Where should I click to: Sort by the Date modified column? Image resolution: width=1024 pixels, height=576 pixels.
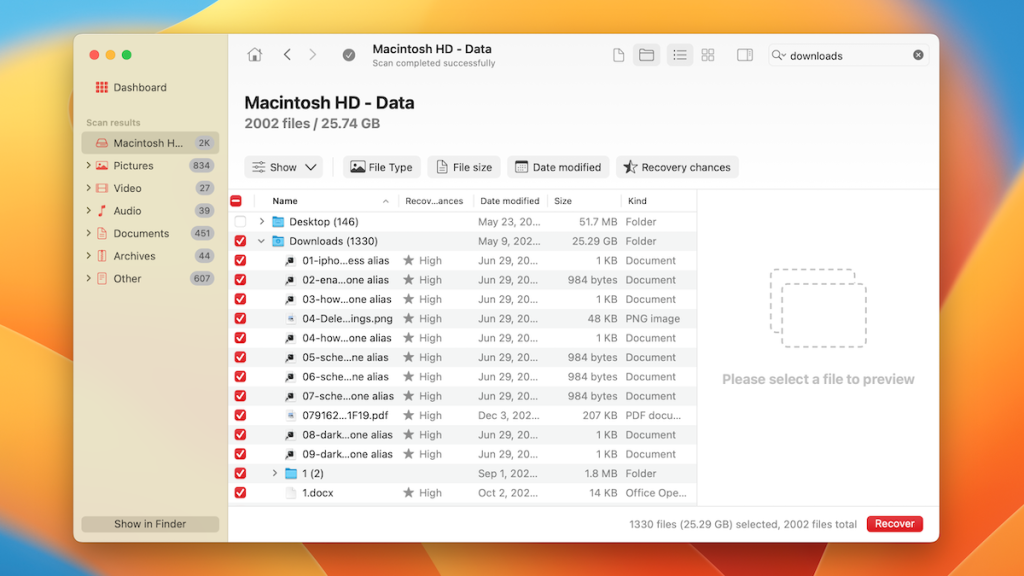(x=510, y=200)
